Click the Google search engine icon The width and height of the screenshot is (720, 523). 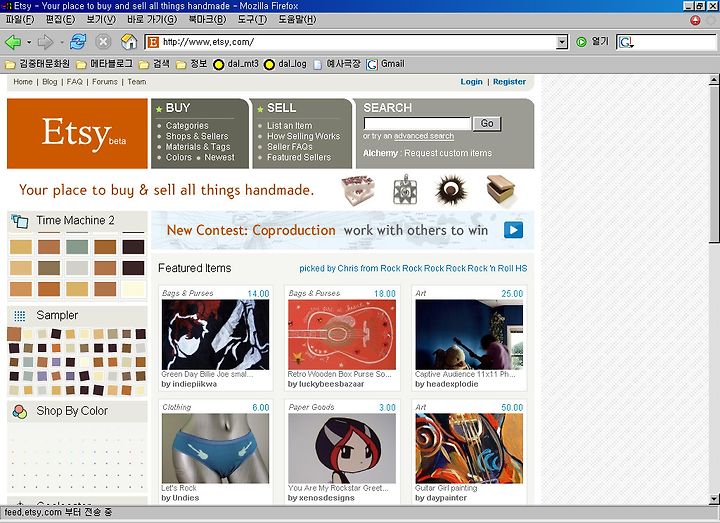[x=625, y=42]
